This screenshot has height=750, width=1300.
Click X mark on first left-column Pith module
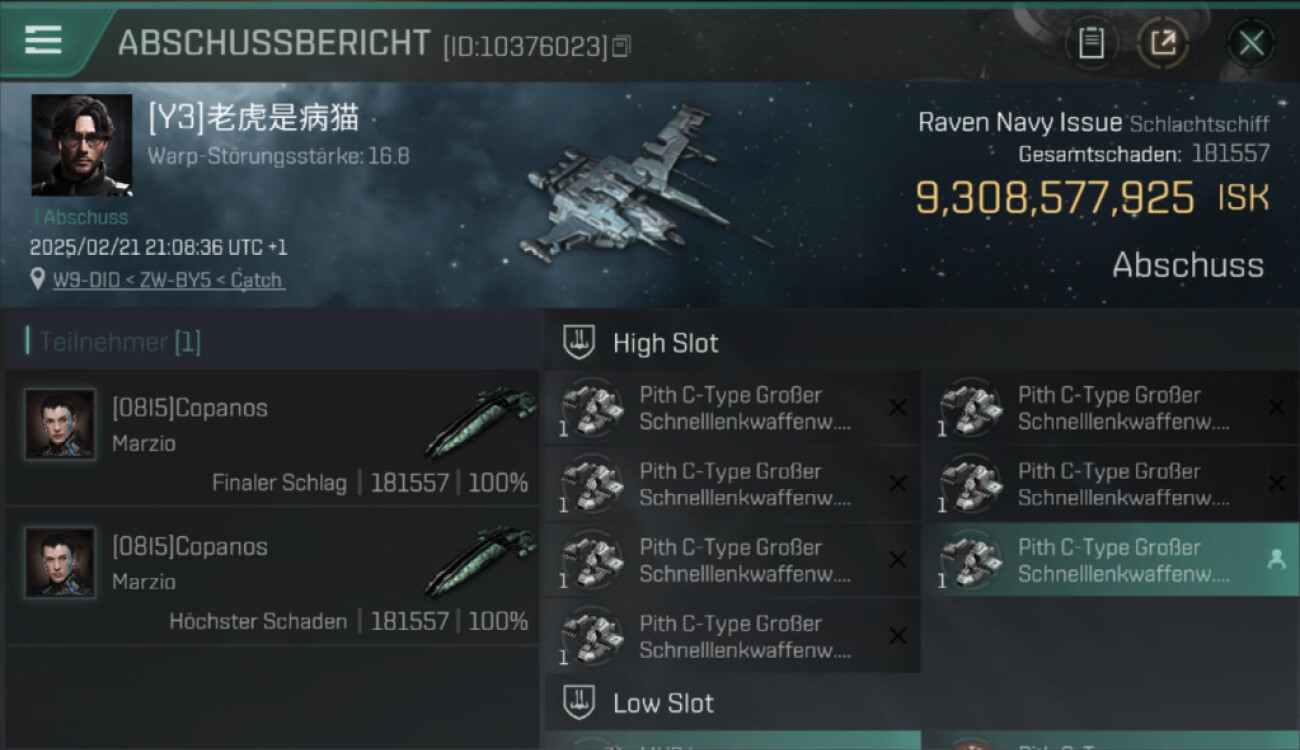[898, 407]
